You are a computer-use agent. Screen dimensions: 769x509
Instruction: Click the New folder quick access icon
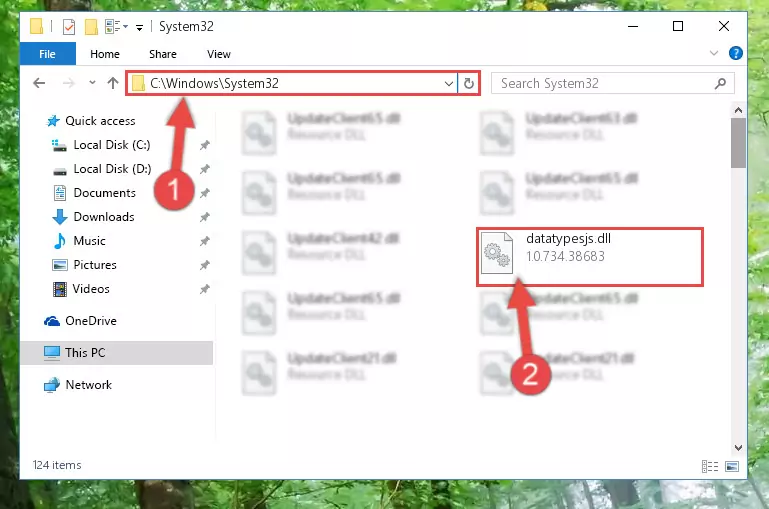point(91,26)
